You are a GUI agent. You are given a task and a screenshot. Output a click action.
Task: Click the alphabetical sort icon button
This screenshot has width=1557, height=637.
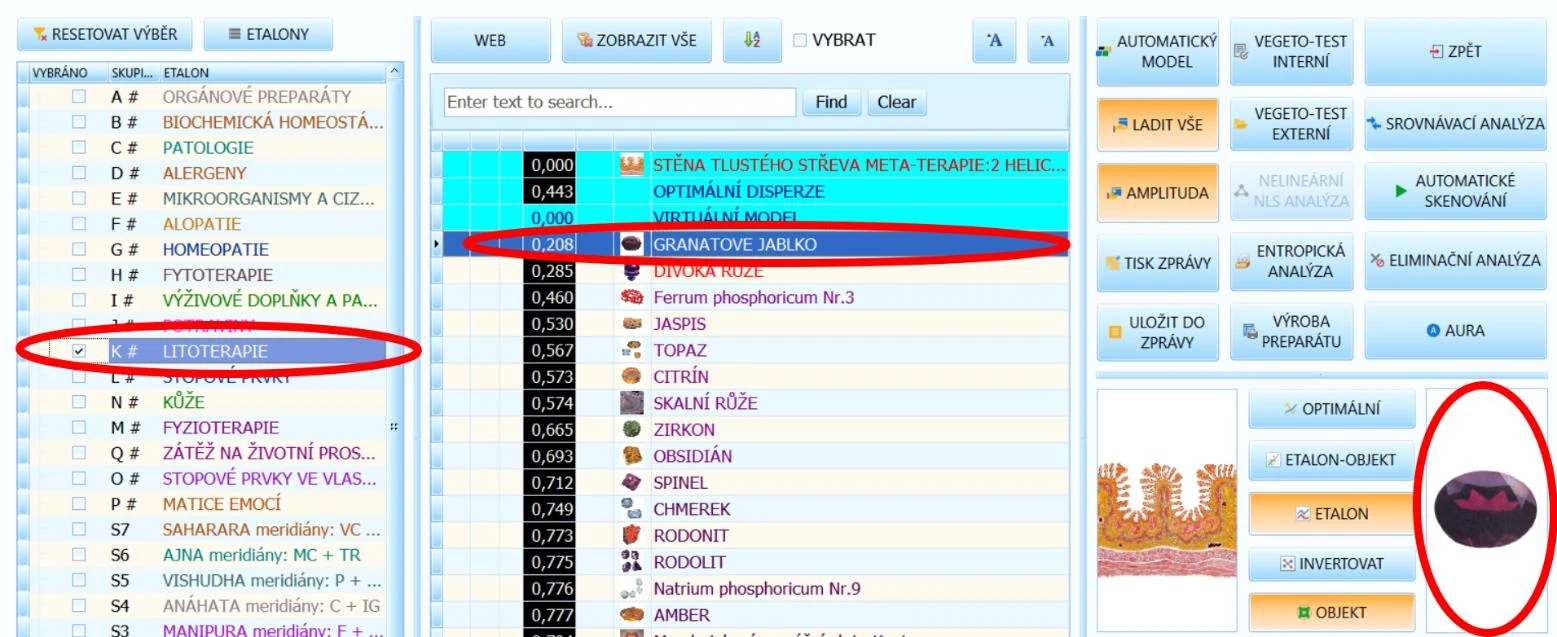[x=752, y=41]
